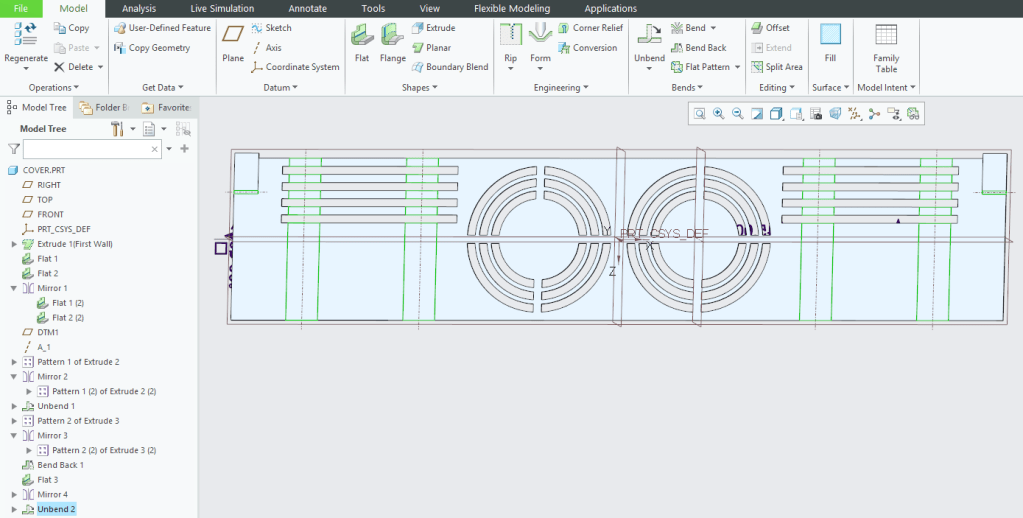Expand the Extrude 1(First Wall) feature

coord(14,244)
